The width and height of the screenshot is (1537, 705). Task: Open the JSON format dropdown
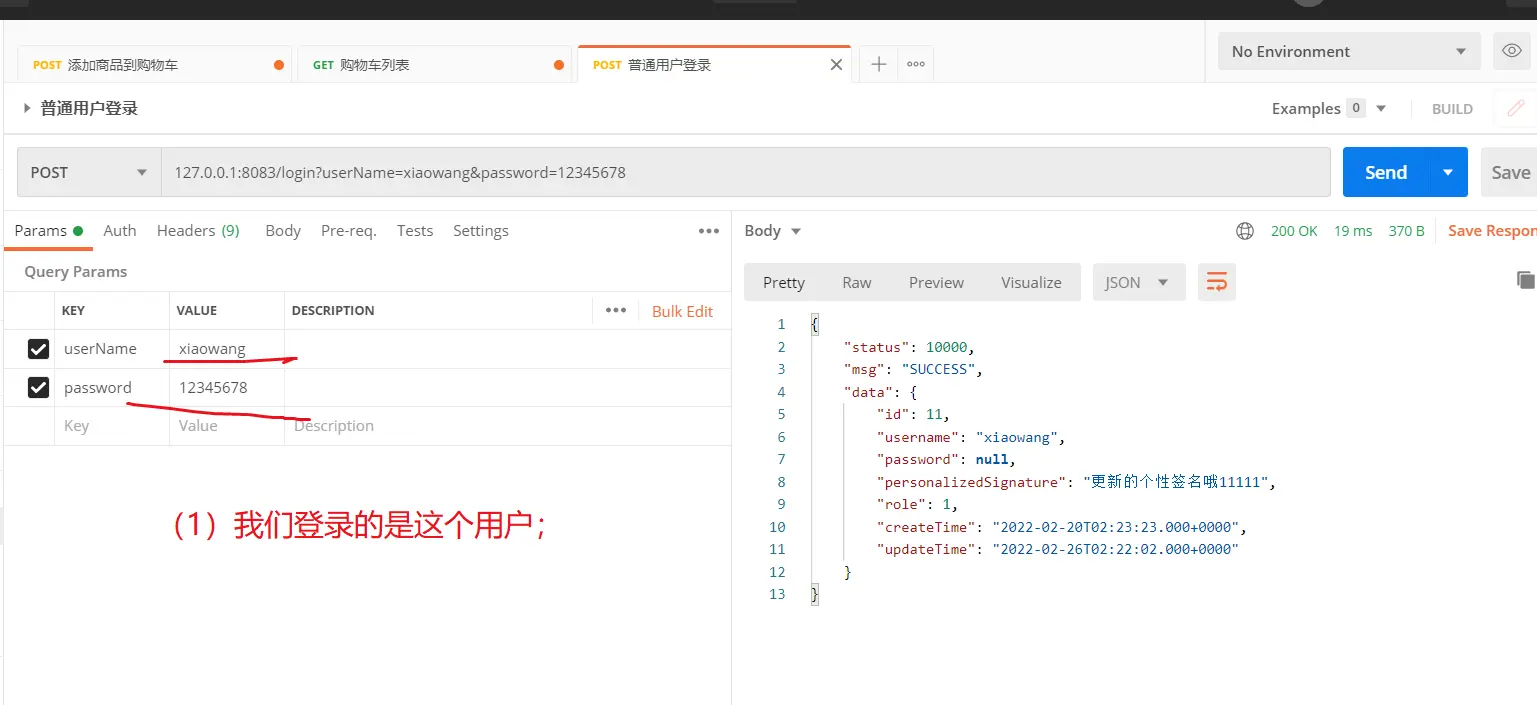1138,283
